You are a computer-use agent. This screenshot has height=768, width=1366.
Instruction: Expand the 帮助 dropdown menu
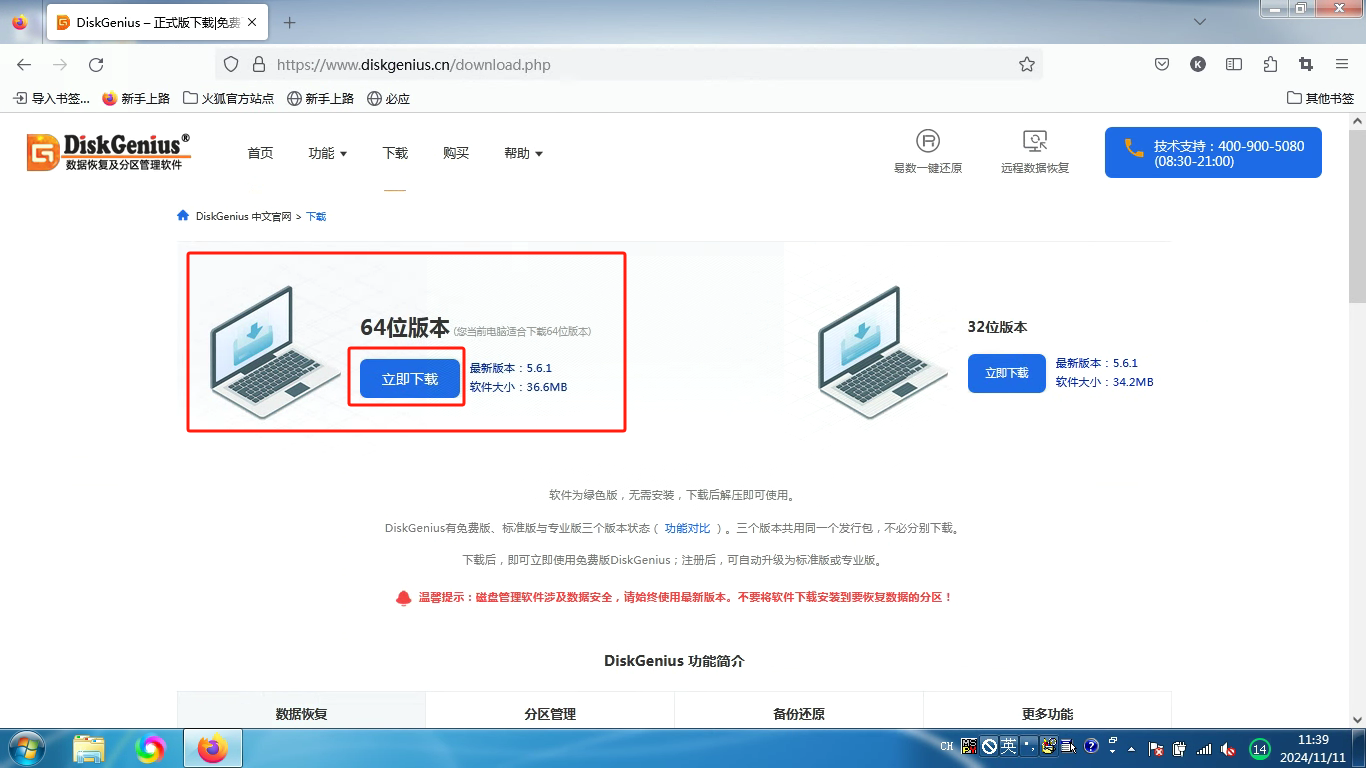(x=523, y=153)
